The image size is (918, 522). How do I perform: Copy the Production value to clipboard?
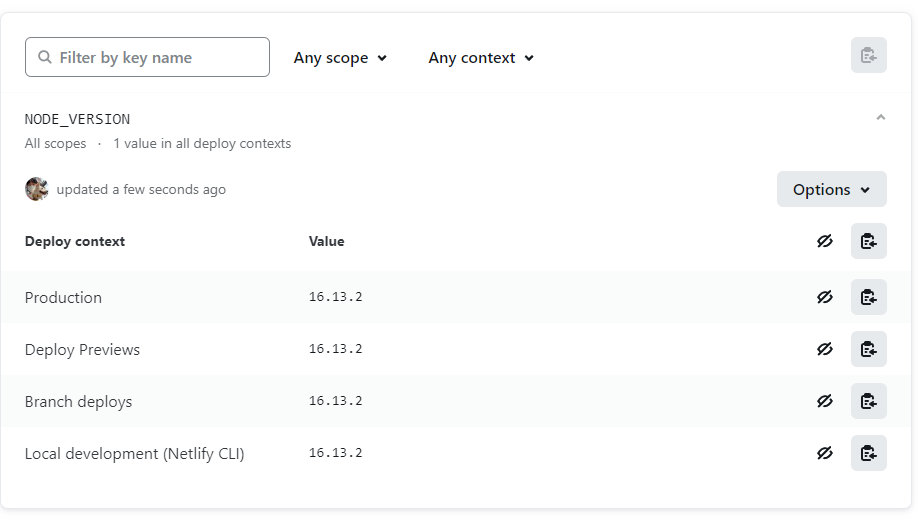tap(868, 297)
